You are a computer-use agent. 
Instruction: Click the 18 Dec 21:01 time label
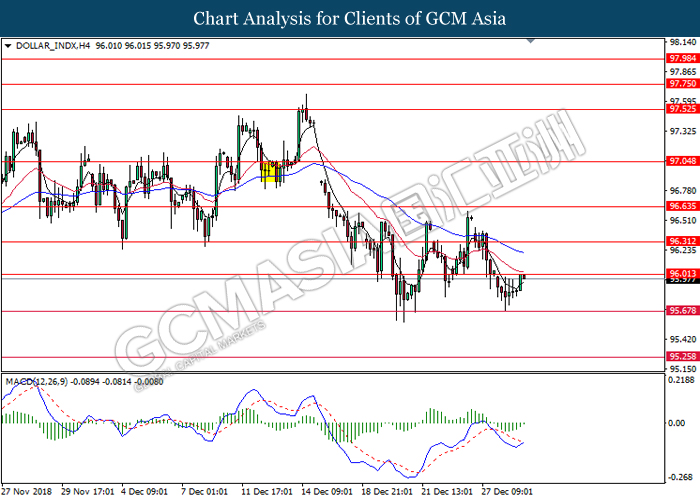[x=387, y=492]
